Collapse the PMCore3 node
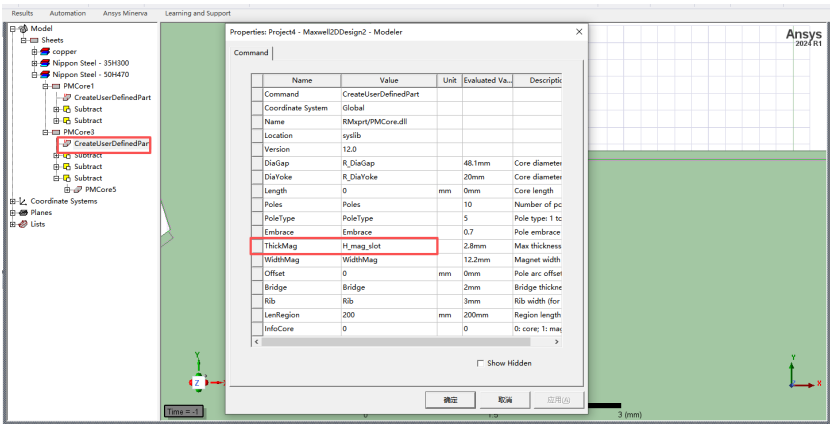This screenshot has width=830, height=424. point(46,132)
